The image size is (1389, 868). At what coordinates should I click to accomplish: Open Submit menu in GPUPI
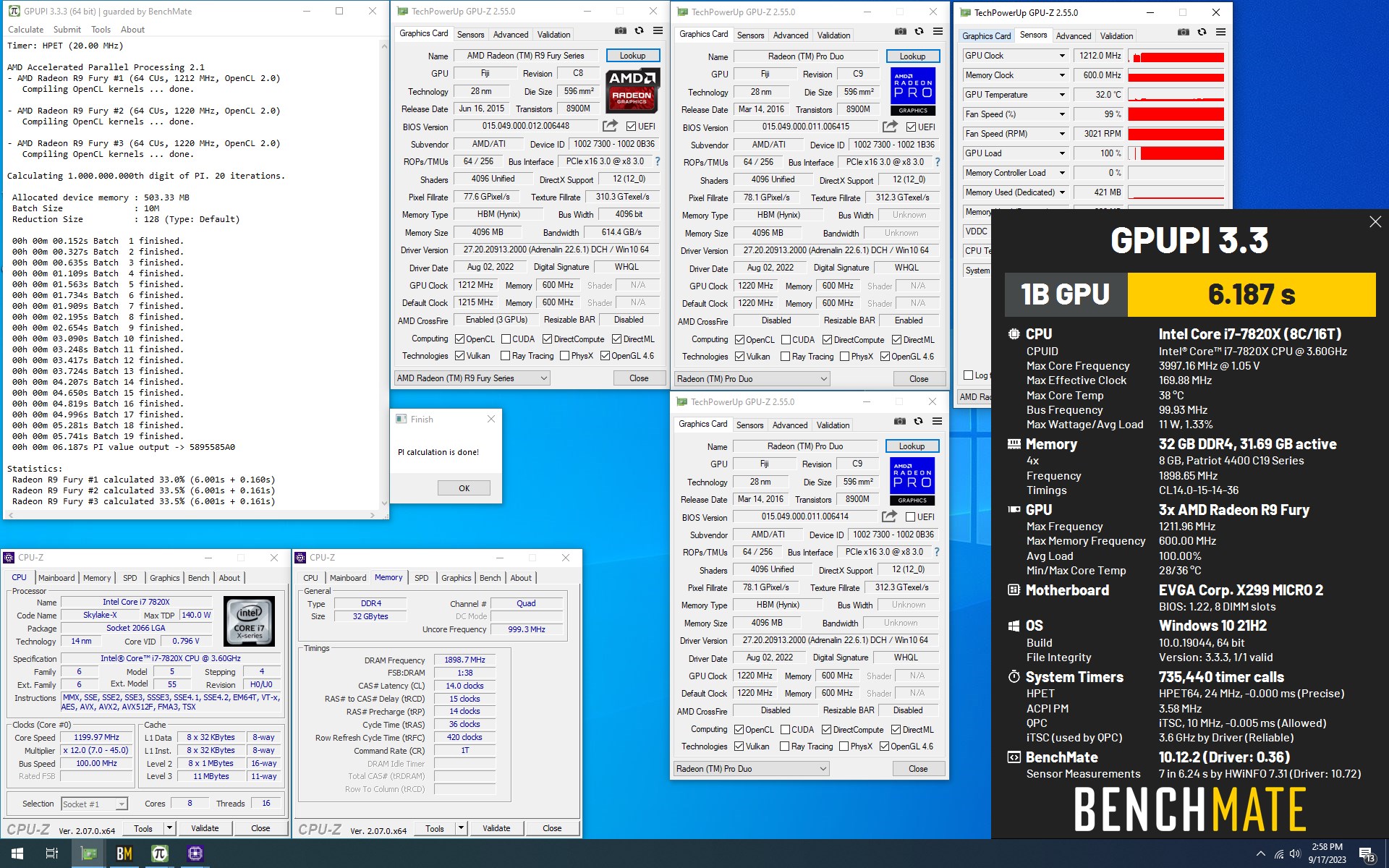click(x=67, y=30)
